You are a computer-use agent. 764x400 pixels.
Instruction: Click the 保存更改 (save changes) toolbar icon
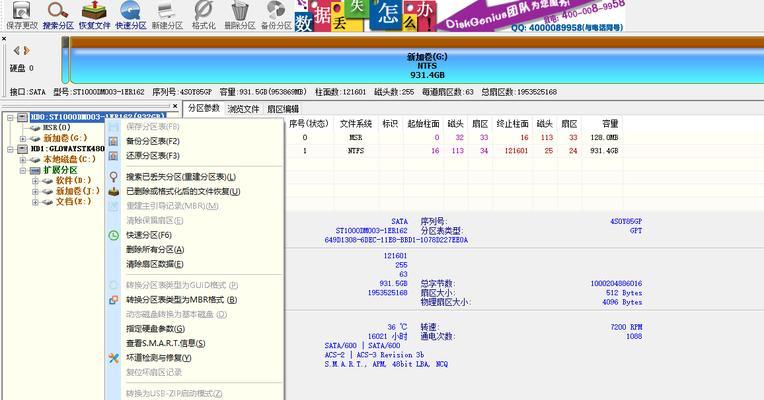point(21,15)
